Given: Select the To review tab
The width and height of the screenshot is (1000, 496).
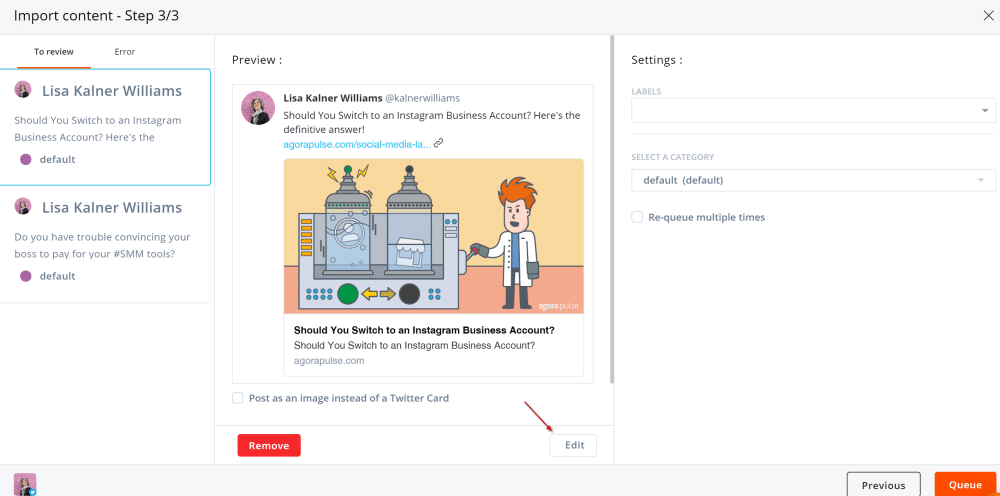Looking at the screenshot, I should (x=53, y=52).
